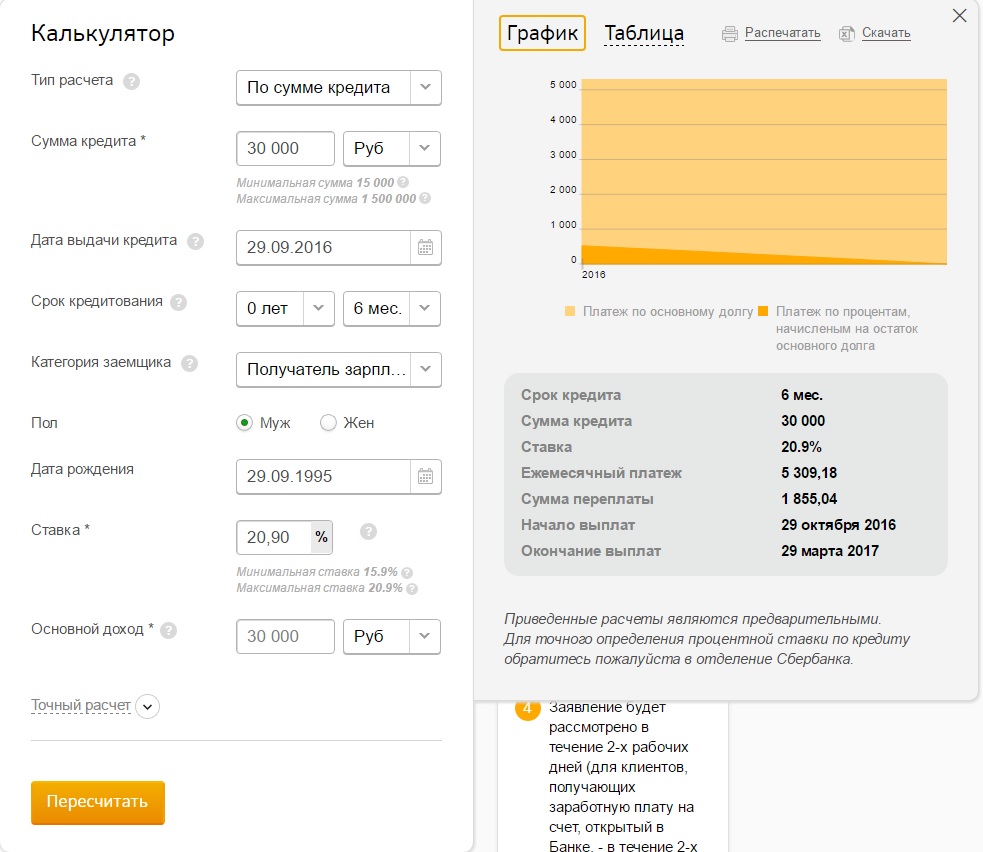The width and height of the screenshot is (983, 852).
Task: Open the Категория заемщика dropdown
Action: [x=338, y=369]
